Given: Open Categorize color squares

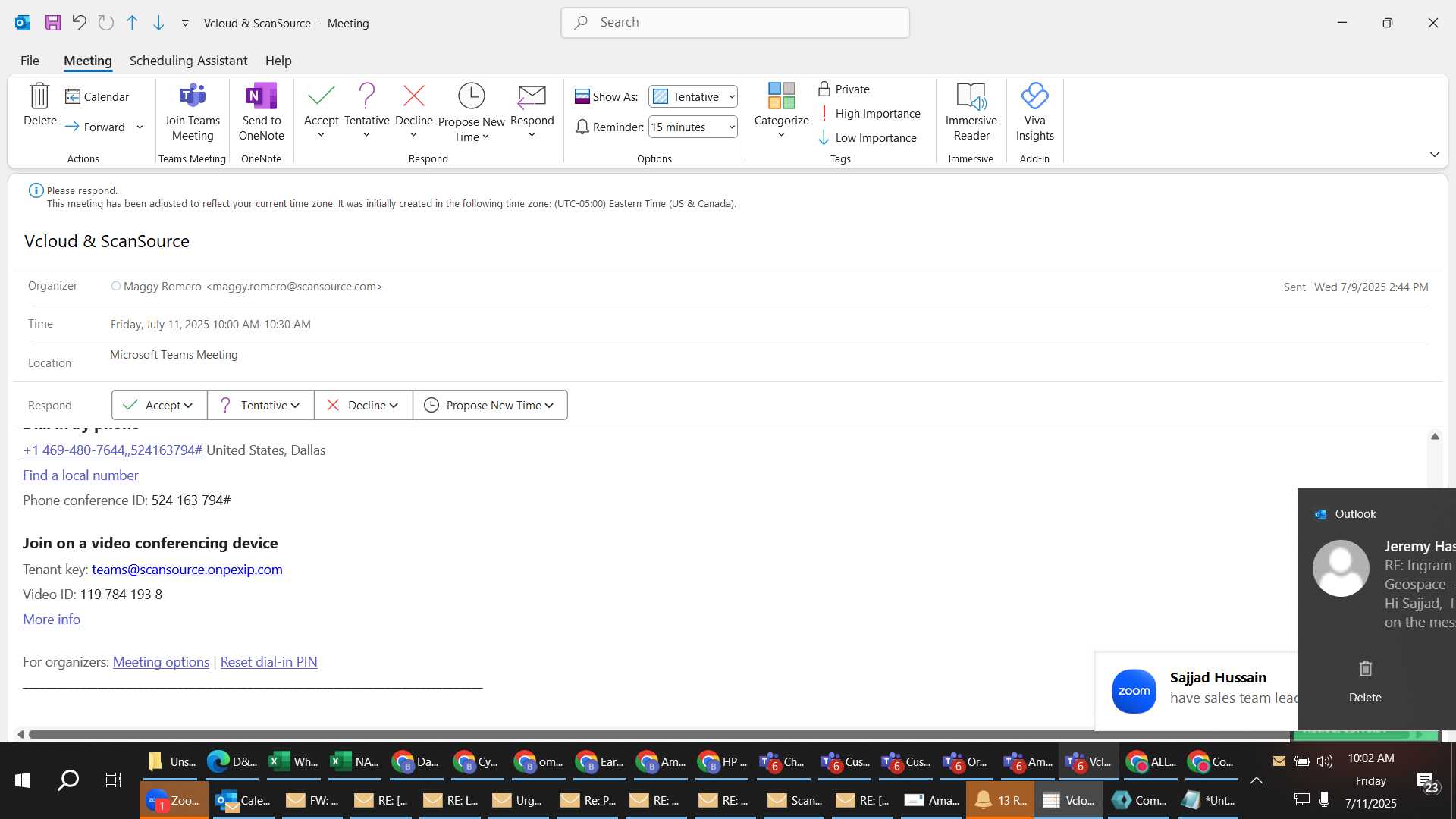Looking at the screenshot, I should pos(781,111).
